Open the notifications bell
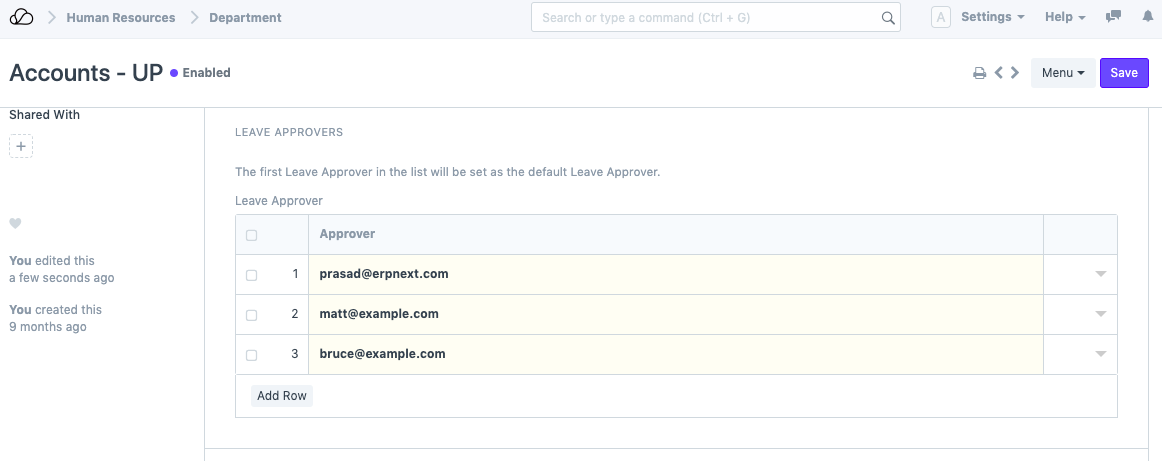1162x461 pixels. (1145, 17)
